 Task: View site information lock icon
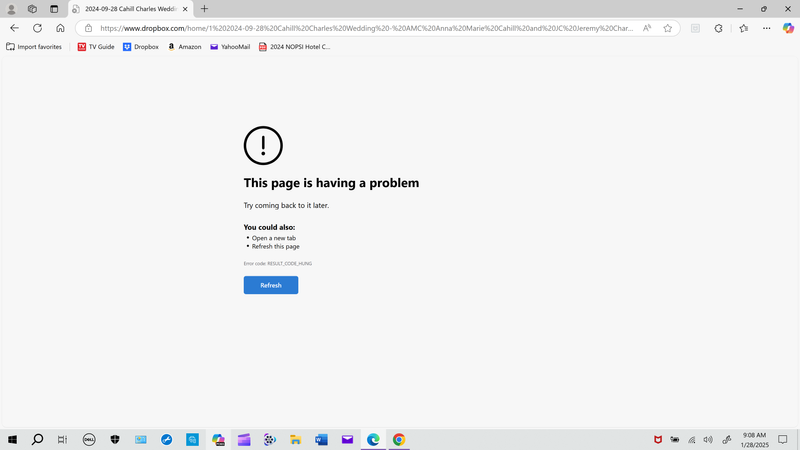(x=88, y=28)
